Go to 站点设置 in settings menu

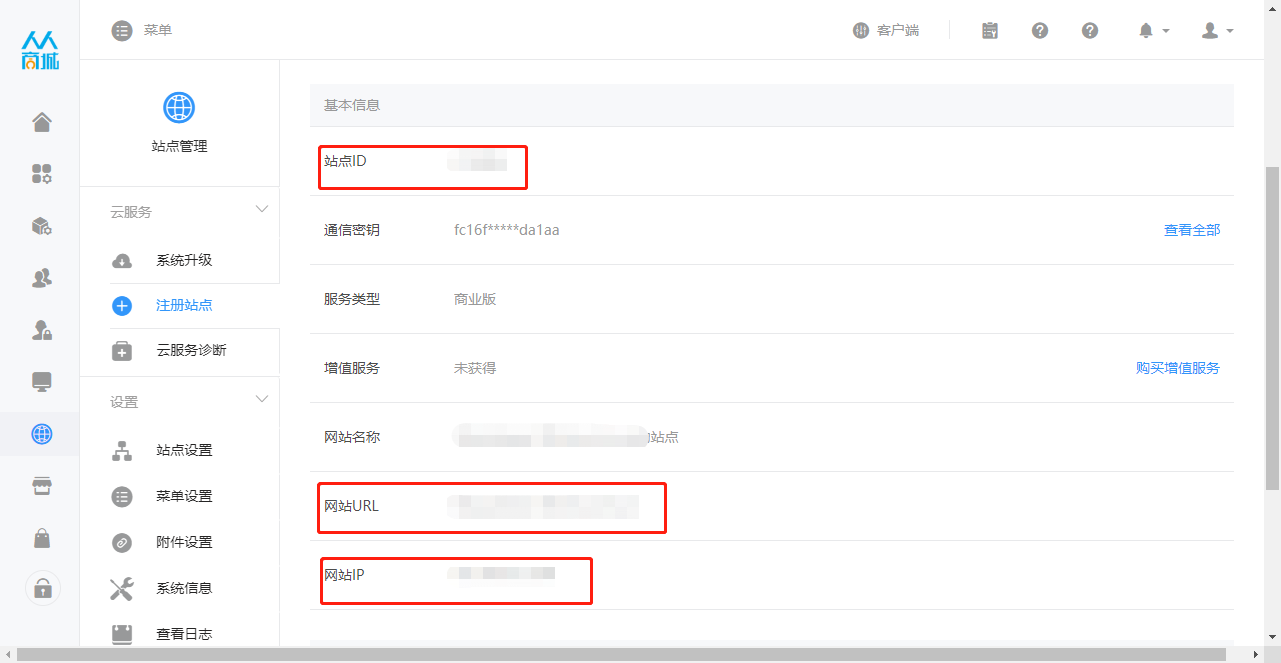(x=184, y=450)
